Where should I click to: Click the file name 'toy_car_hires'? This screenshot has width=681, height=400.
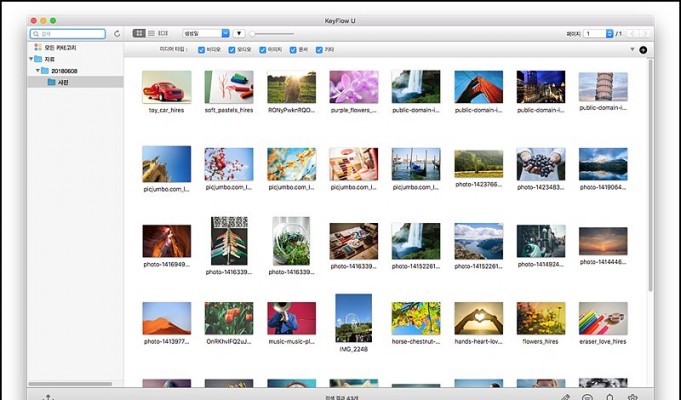[x=167, y=110]
